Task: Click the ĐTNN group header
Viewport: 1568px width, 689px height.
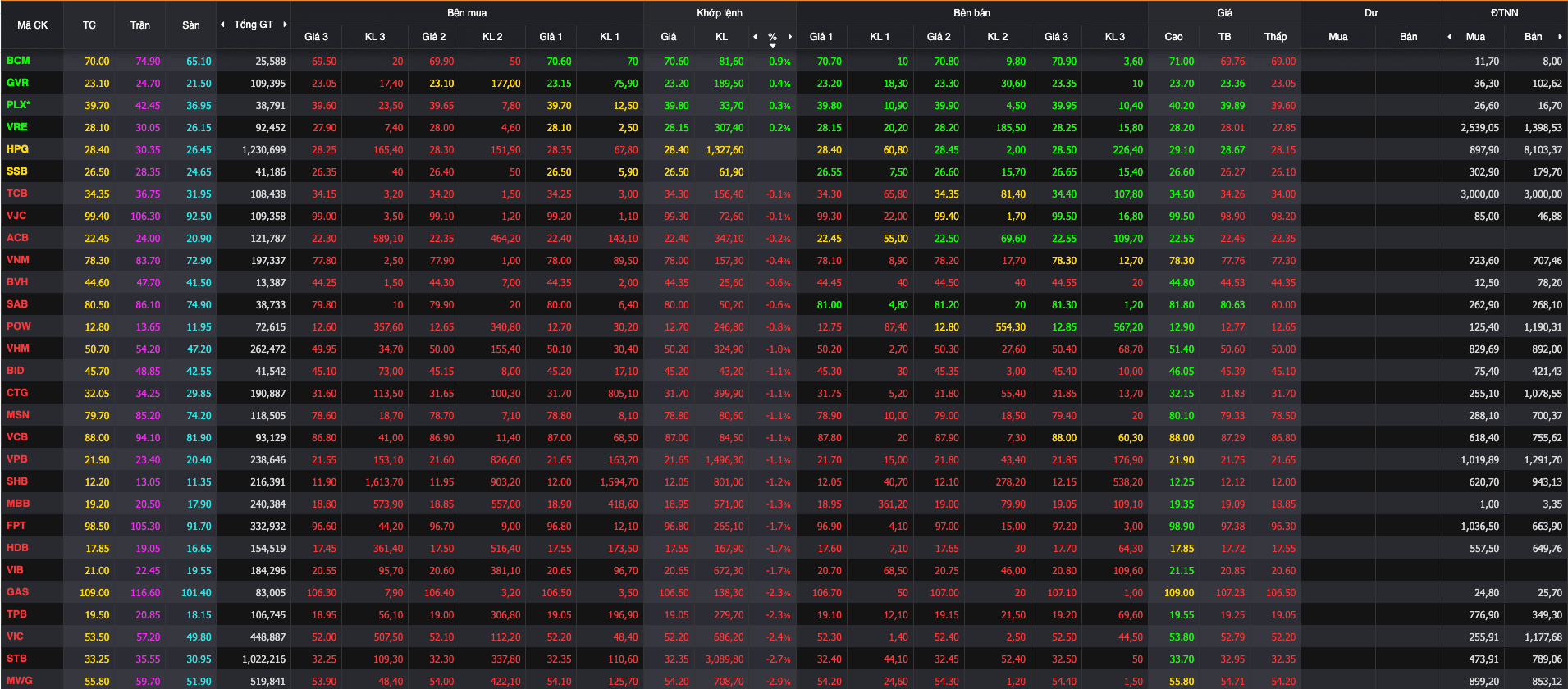Action: click(1505, 13)
